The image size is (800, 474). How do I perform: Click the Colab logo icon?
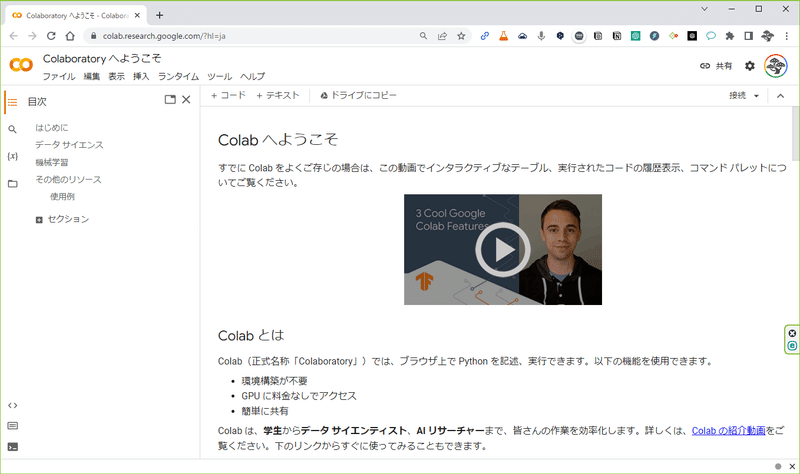[21, 65]
